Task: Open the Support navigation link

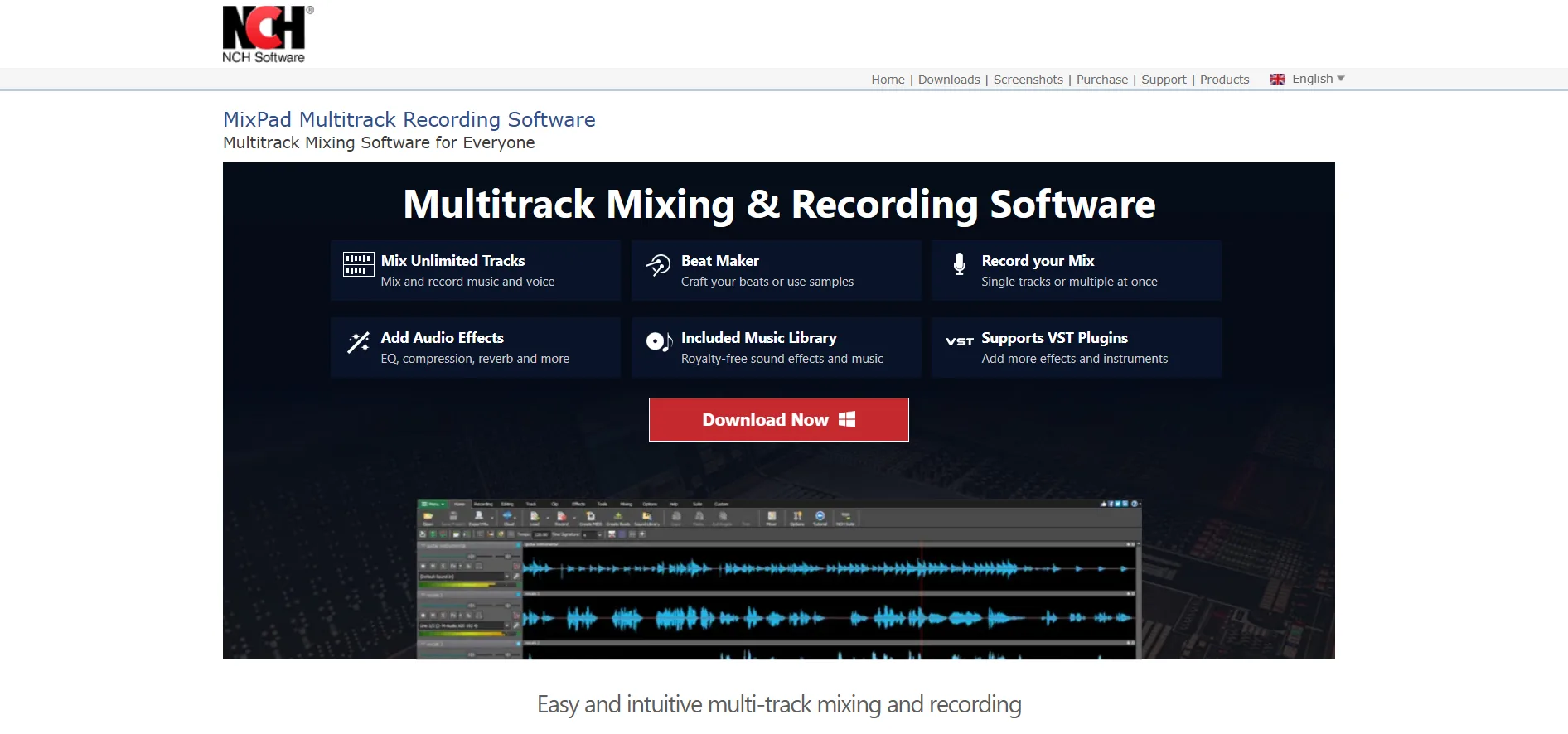Action: pos(1164,80)
